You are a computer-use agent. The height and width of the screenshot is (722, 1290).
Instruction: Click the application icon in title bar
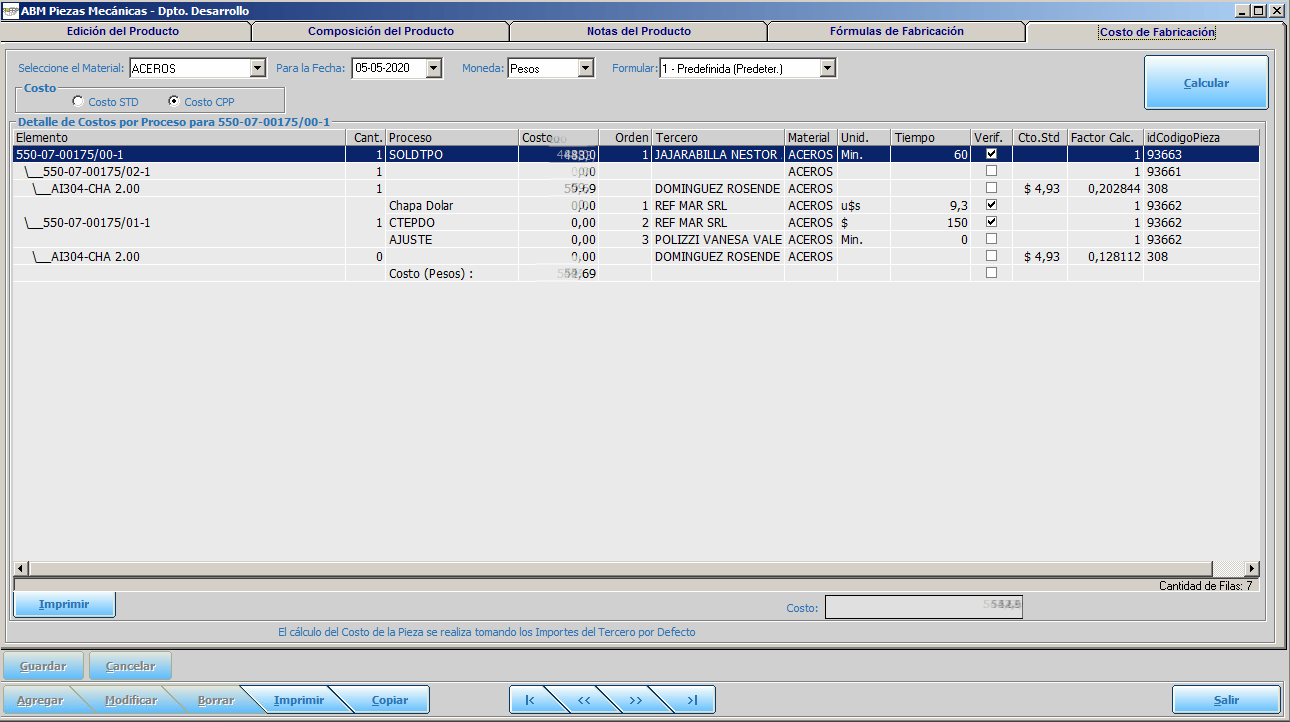(10, 11)
